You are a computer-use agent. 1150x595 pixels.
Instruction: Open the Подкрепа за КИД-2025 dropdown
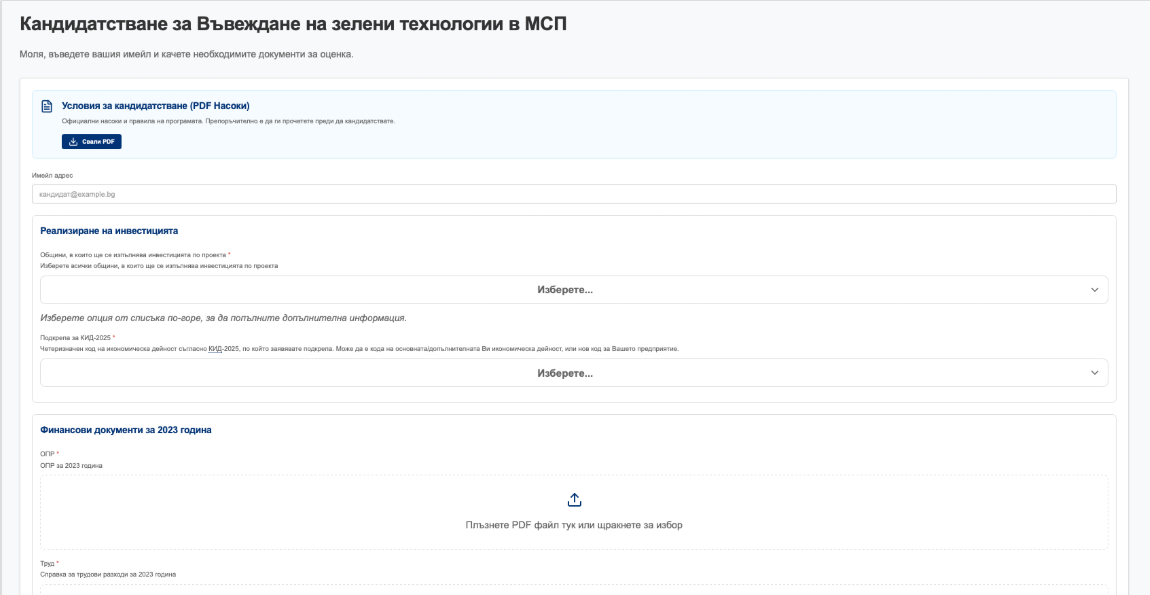(574, 373)
